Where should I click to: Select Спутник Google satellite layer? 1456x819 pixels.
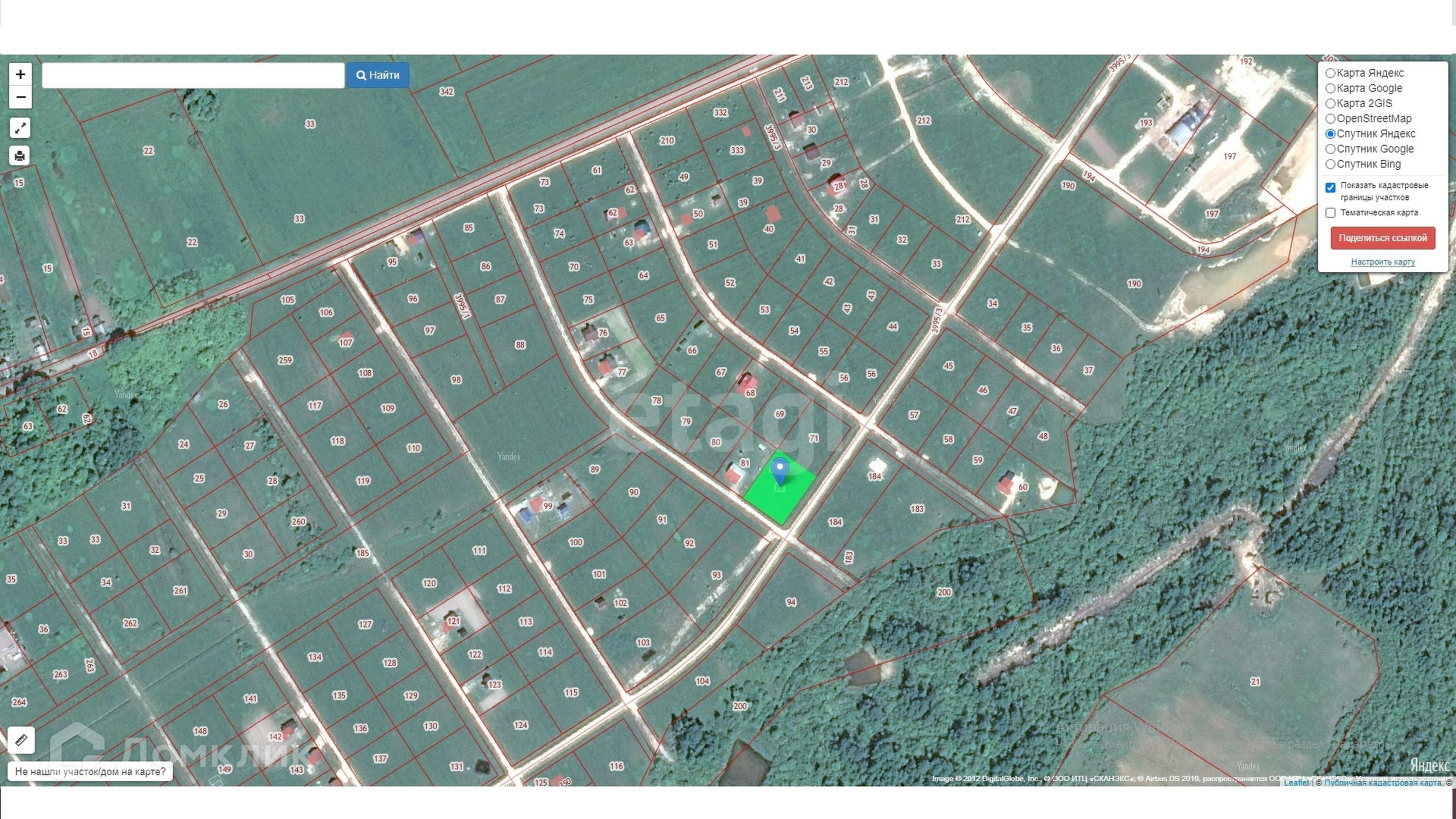(x=1330, y=149)
